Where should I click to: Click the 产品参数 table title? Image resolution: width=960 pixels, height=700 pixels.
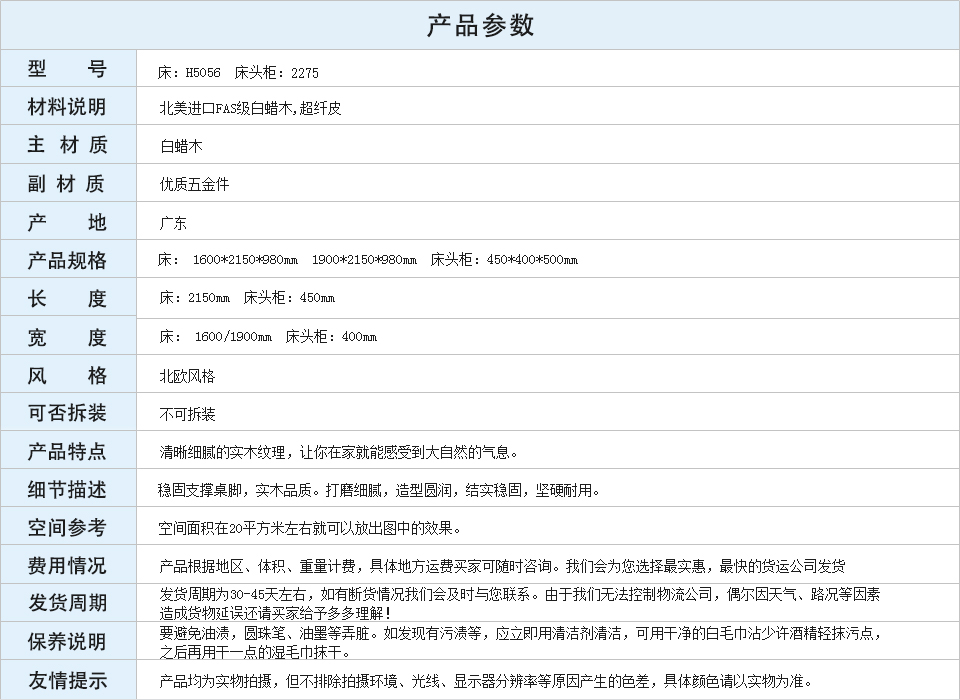(480, 25)
